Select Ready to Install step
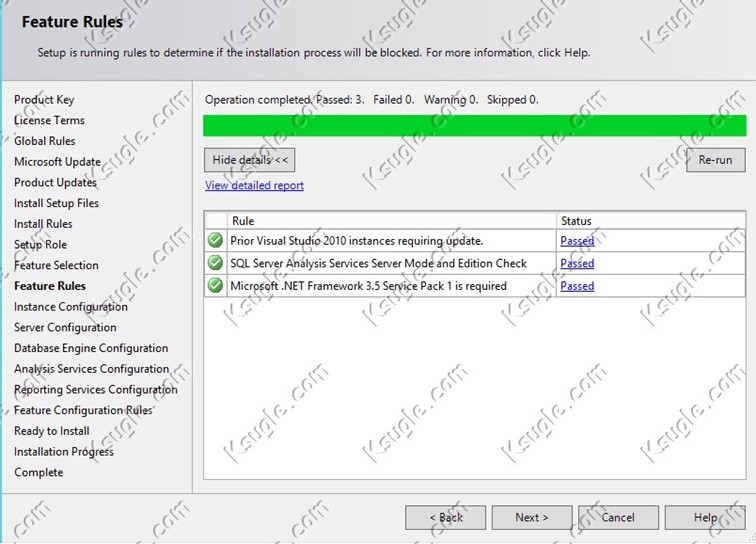 click(52, 432)
